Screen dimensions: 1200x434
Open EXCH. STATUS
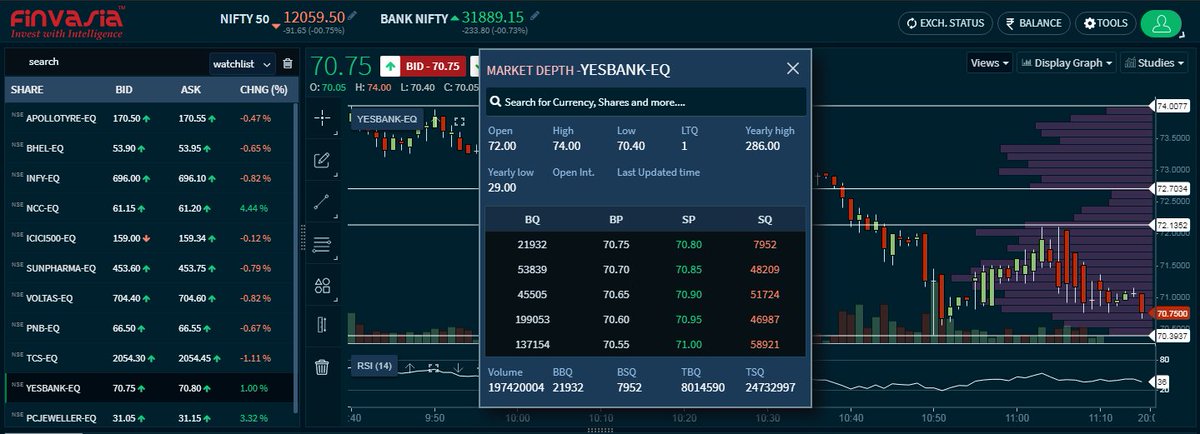945,23
